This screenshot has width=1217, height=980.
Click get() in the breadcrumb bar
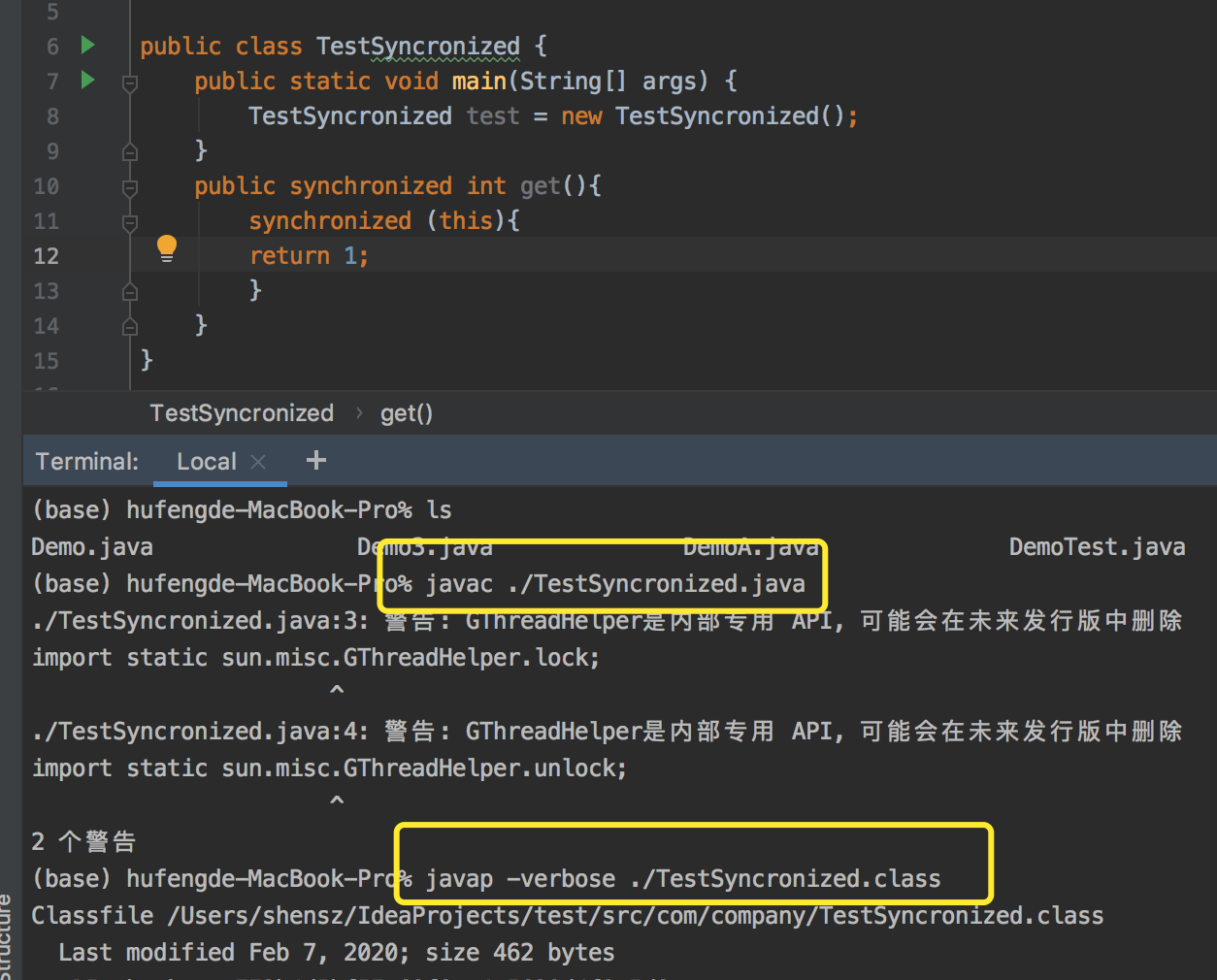407,413
